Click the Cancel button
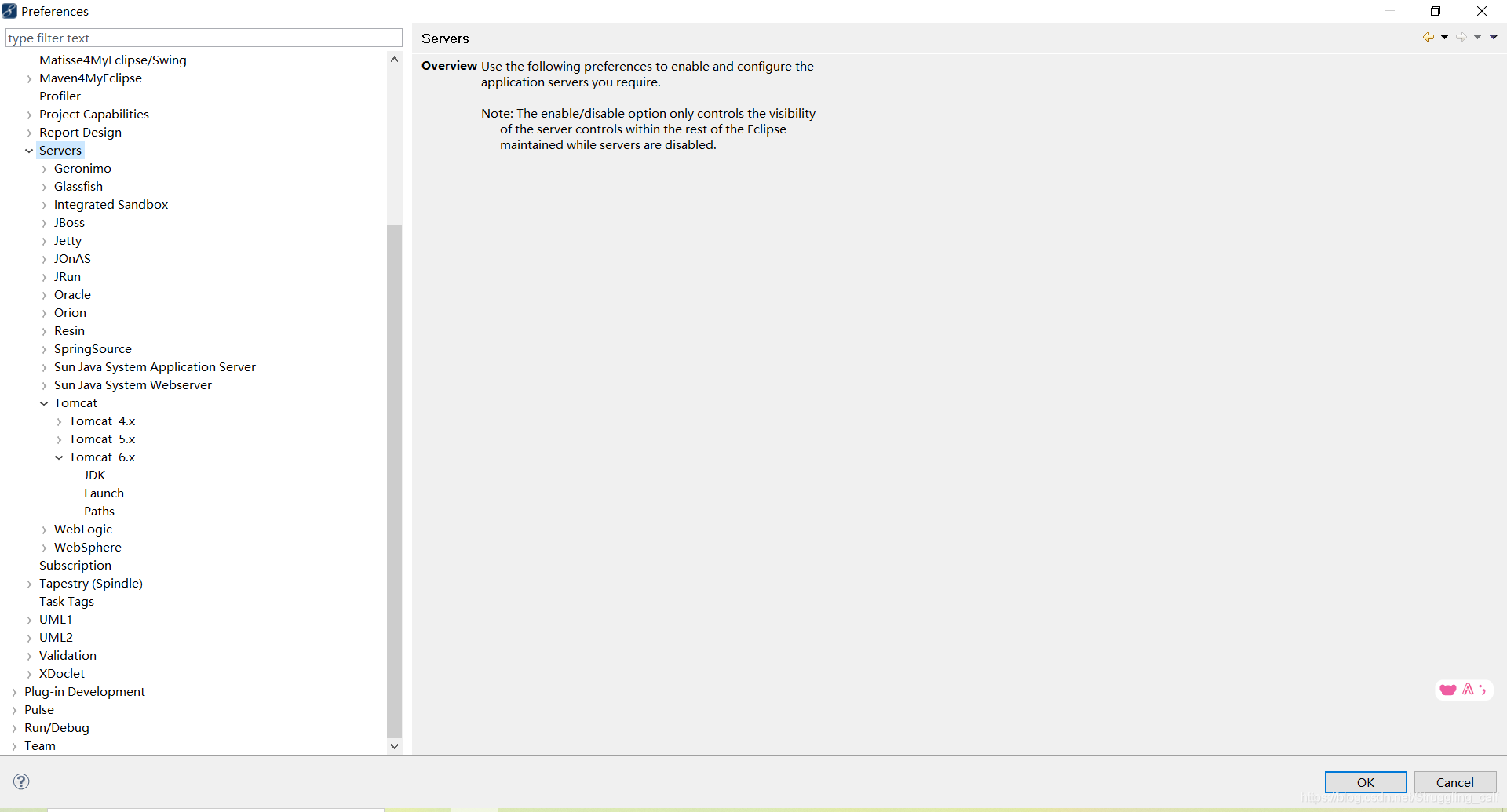Image resolution: width=1507 pixels, height=812 pixels. [x=1455, y=782]
